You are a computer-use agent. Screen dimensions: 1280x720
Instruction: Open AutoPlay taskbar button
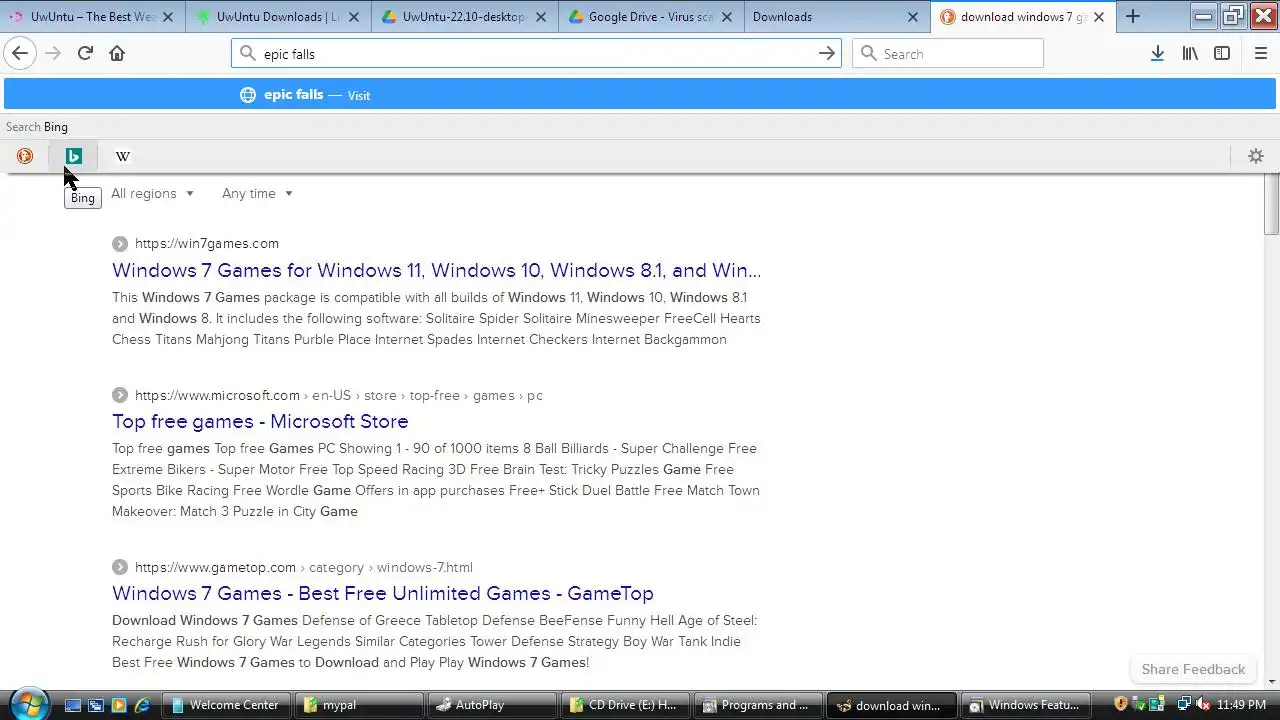494,705
